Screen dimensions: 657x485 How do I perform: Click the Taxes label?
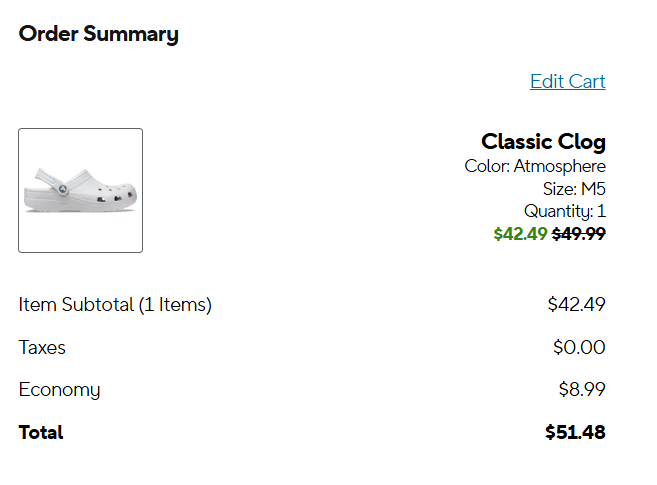click(42, 348)
